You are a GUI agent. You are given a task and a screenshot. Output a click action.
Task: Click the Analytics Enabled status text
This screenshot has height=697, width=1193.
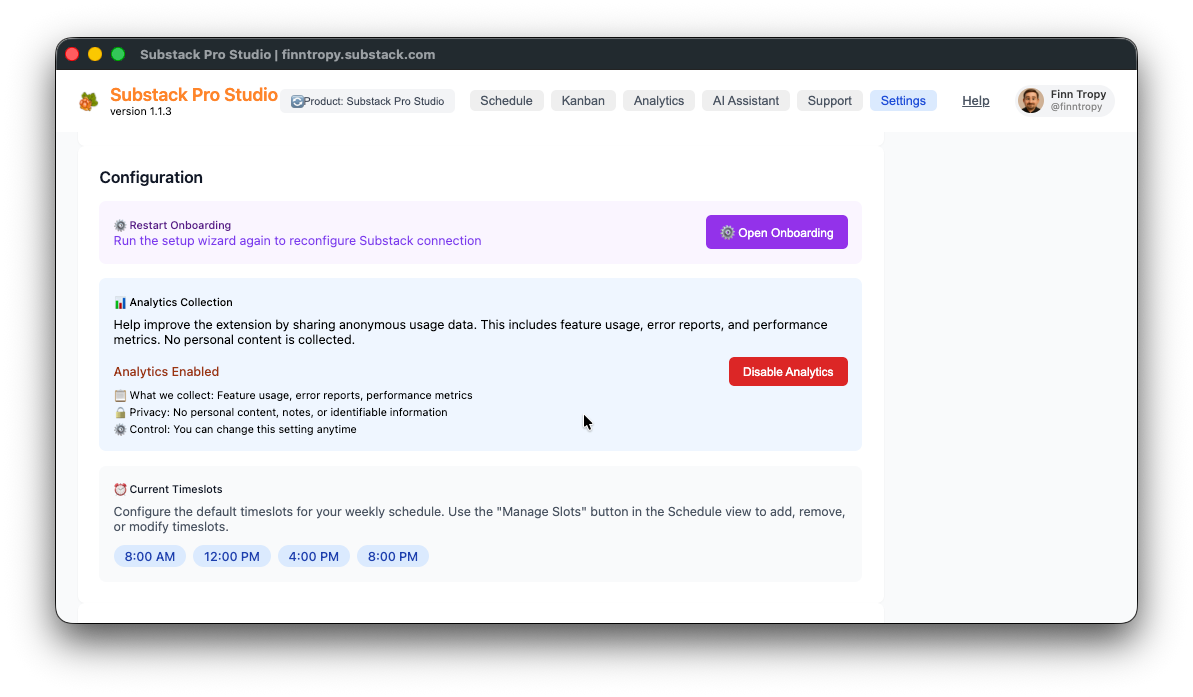point(166,371)
